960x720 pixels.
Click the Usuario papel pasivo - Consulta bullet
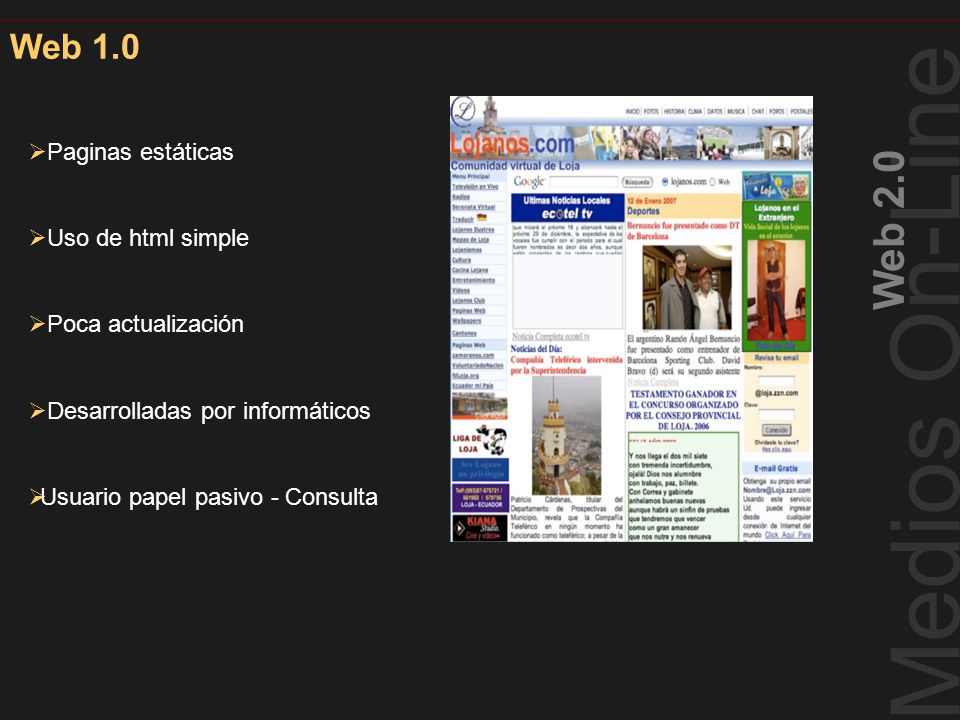click(209, 497)
